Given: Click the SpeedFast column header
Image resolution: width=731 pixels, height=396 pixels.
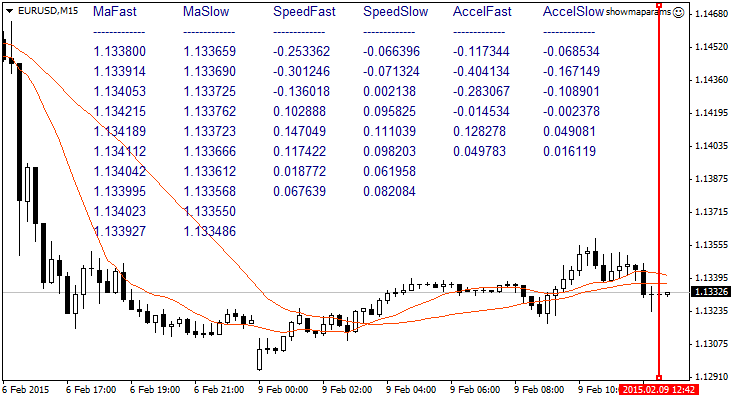Looking at the screenshot, I should click(x=304, y=12).
